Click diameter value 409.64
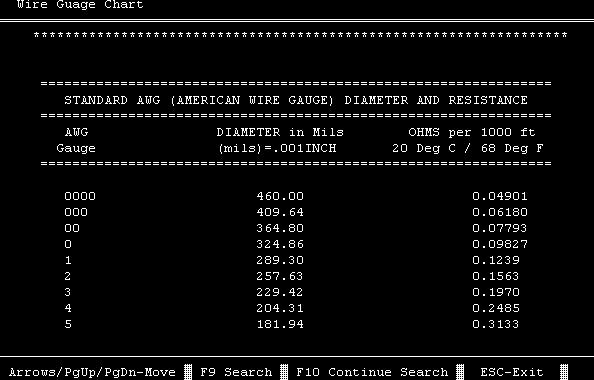The width and height of the screenshot is (594, 380). (x=280, y=212)
